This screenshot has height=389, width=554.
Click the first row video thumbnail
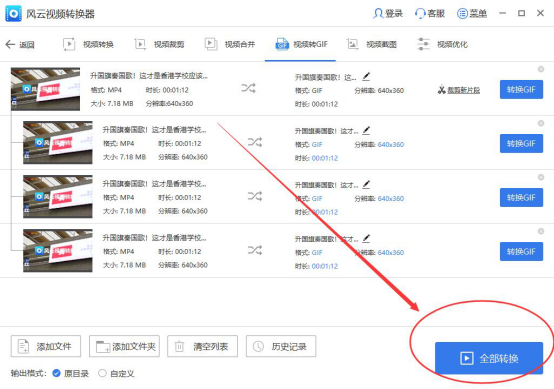(x=45, y=89)
